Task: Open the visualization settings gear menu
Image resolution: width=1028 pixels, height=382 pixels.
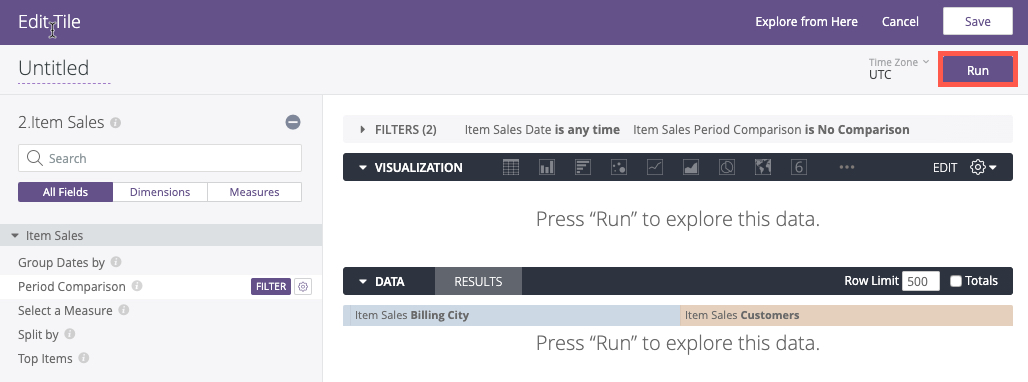Action: coord(983,167)
